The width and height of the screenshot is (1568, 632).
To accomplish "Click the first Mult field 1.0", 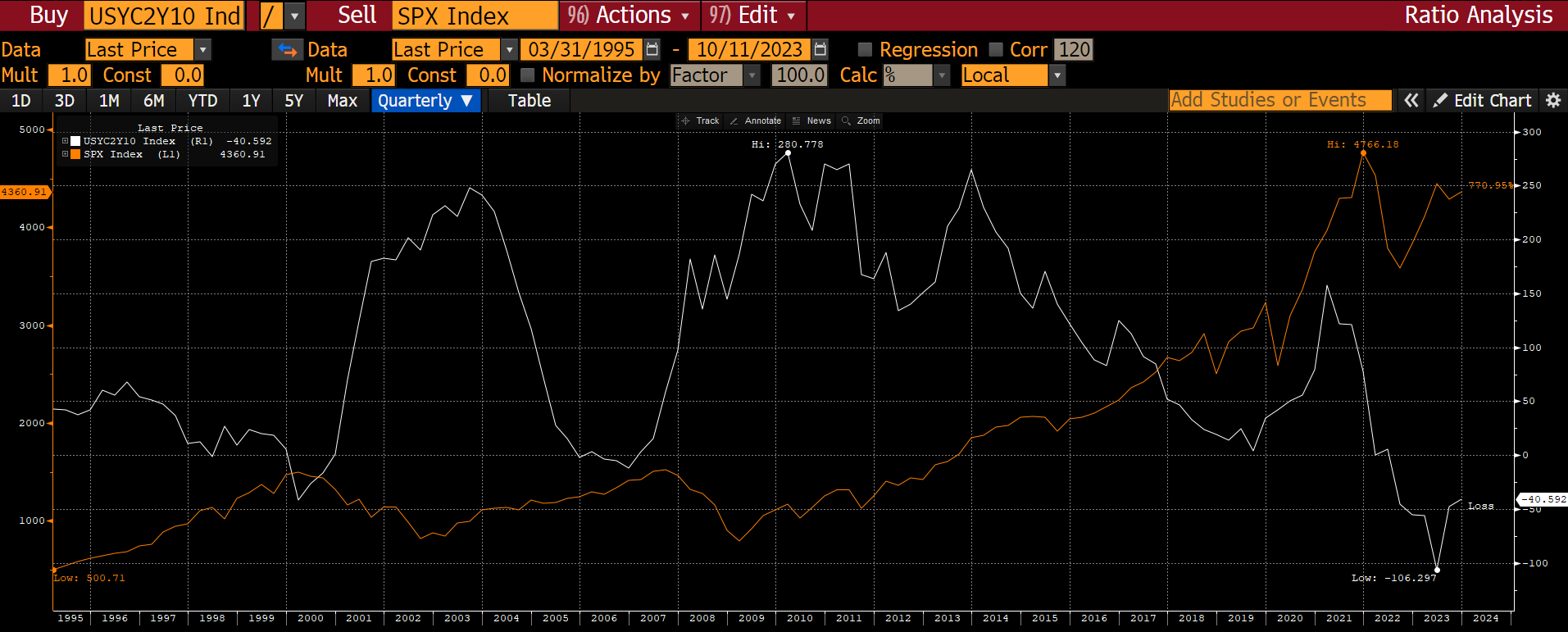I will [70, 75].
